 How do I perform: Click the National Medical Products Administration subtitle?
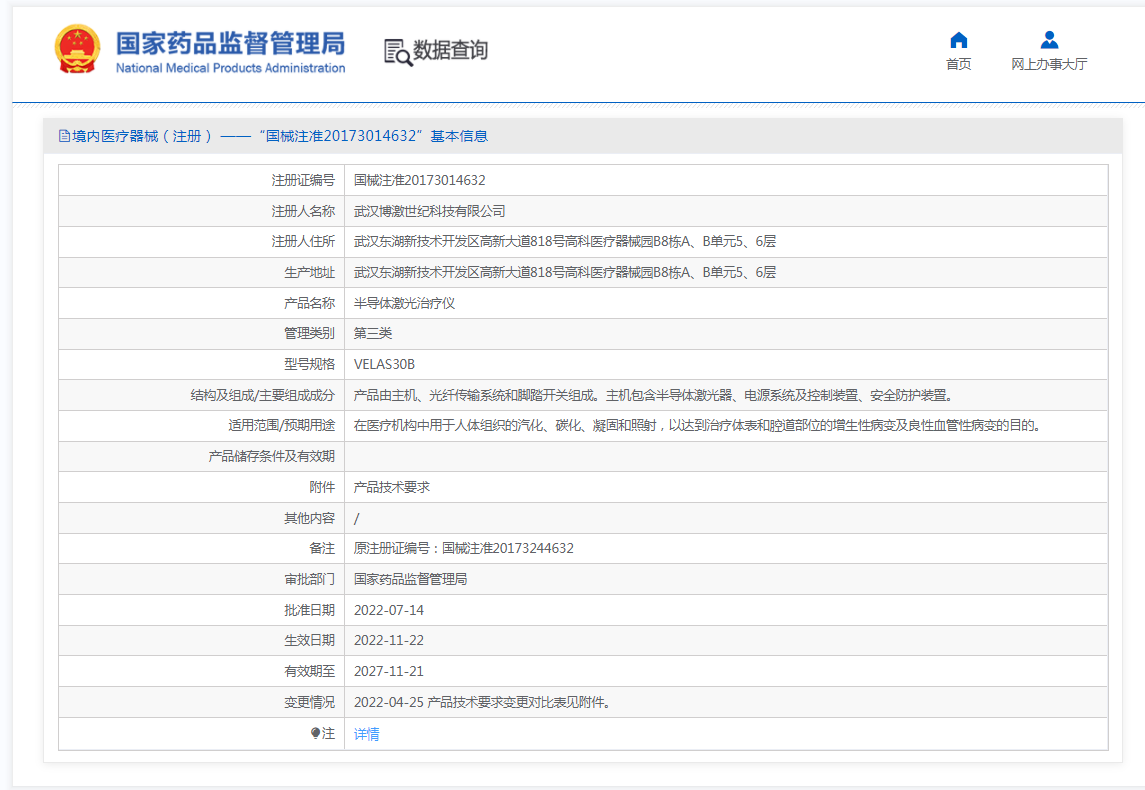[x=230, y=68]
